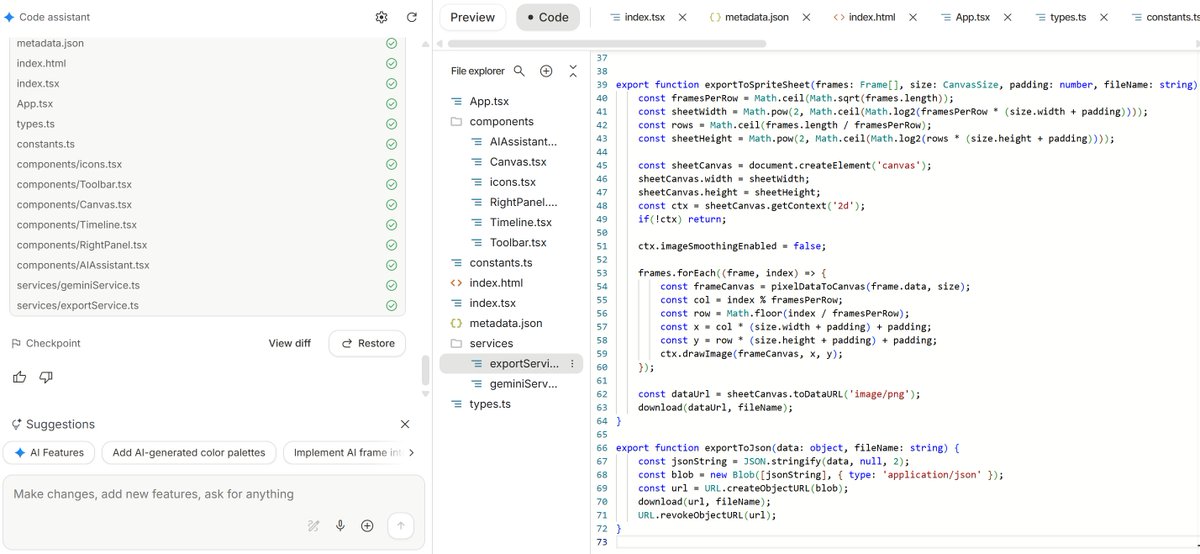
Task: Open the index.tsx editor tab
Action: [x=640, y=17]
